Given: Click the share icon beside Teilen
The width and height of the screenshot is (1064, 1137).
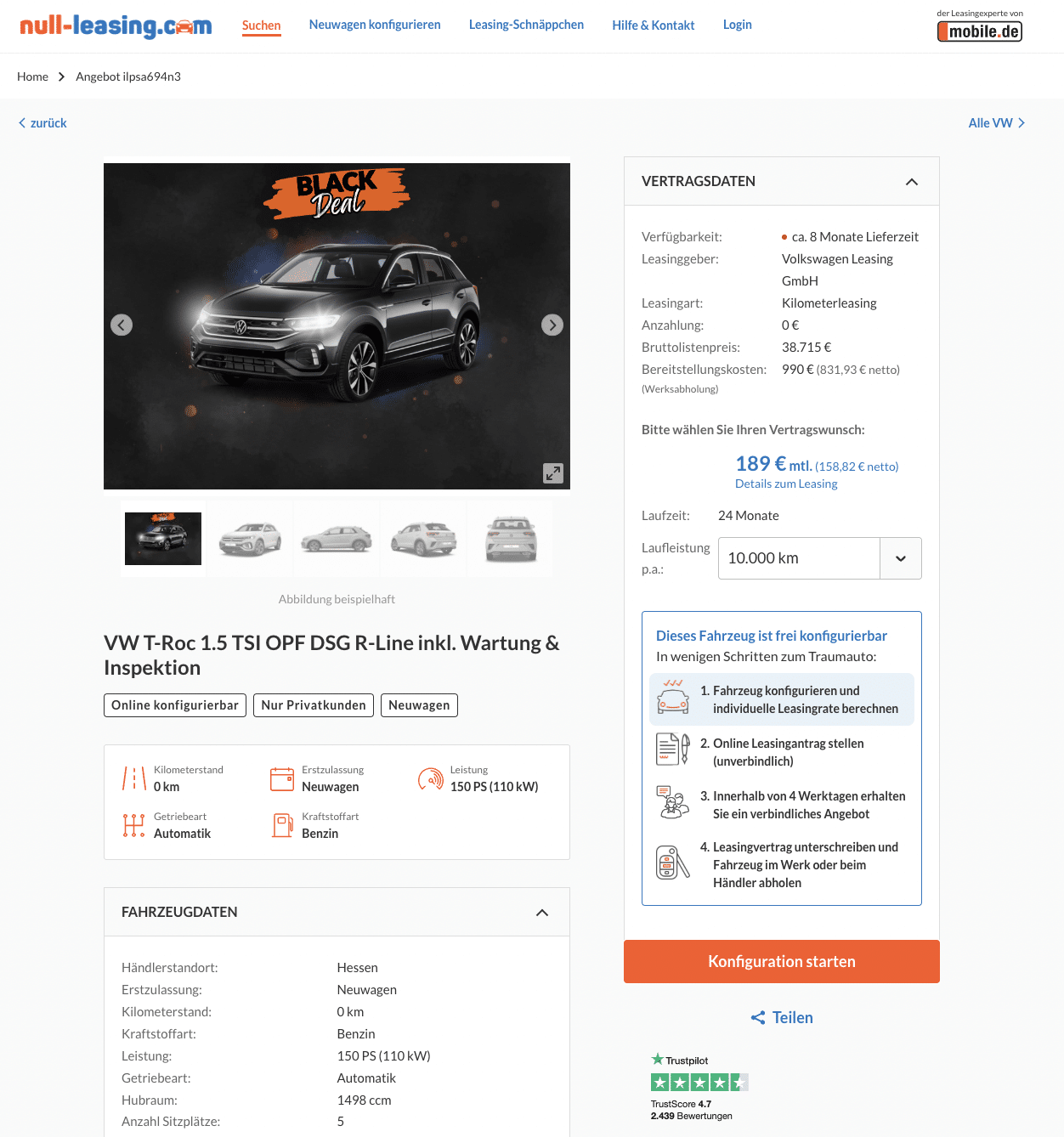Looking at the screenshot, I should tap(758, 1017).
